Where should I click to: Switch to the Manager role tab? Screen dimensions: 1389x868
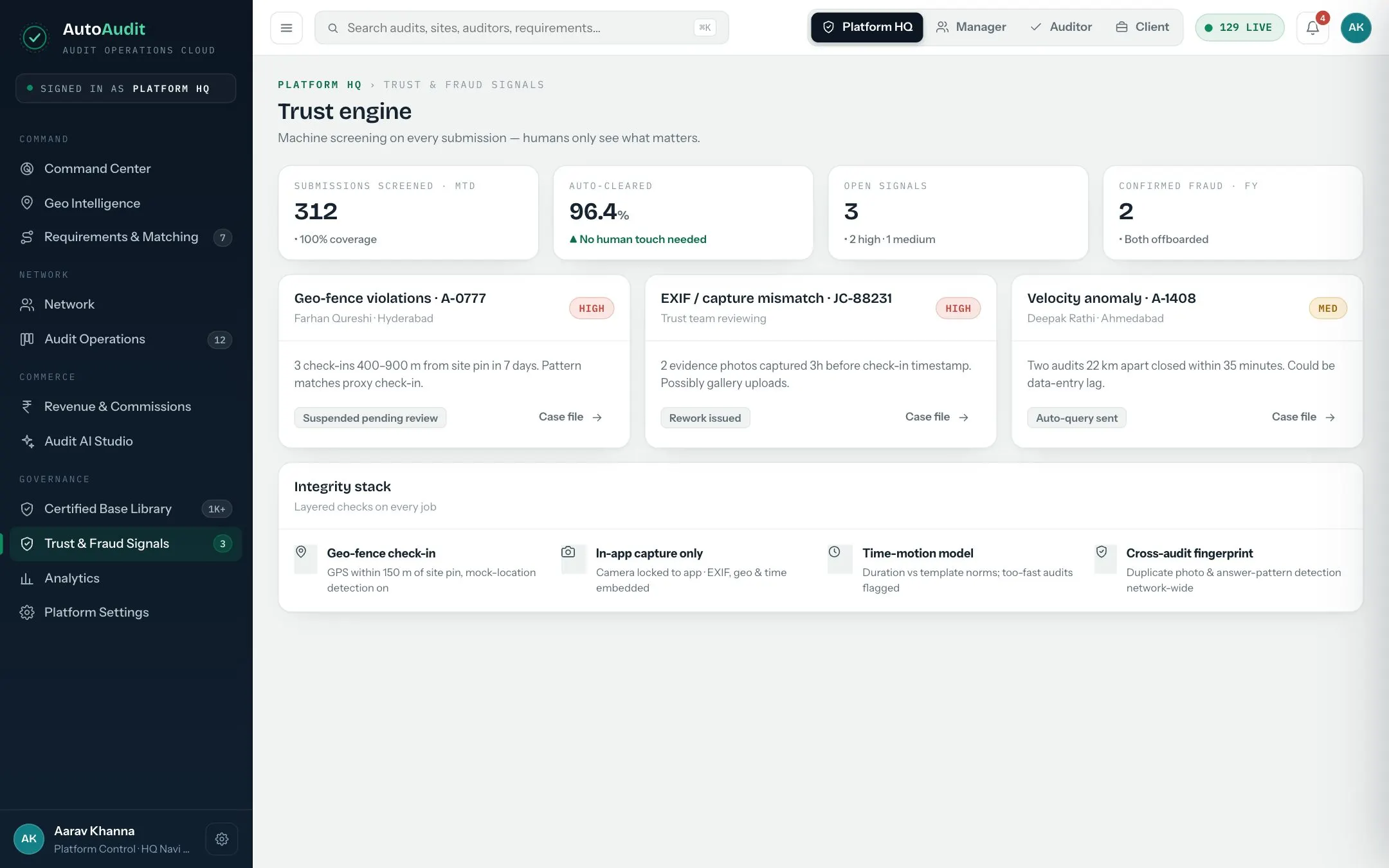pos(971,27)
